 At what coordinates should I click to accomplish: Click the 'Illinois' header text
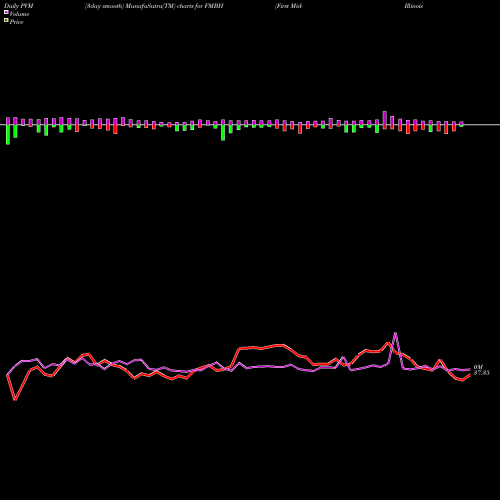click(414, 6)
